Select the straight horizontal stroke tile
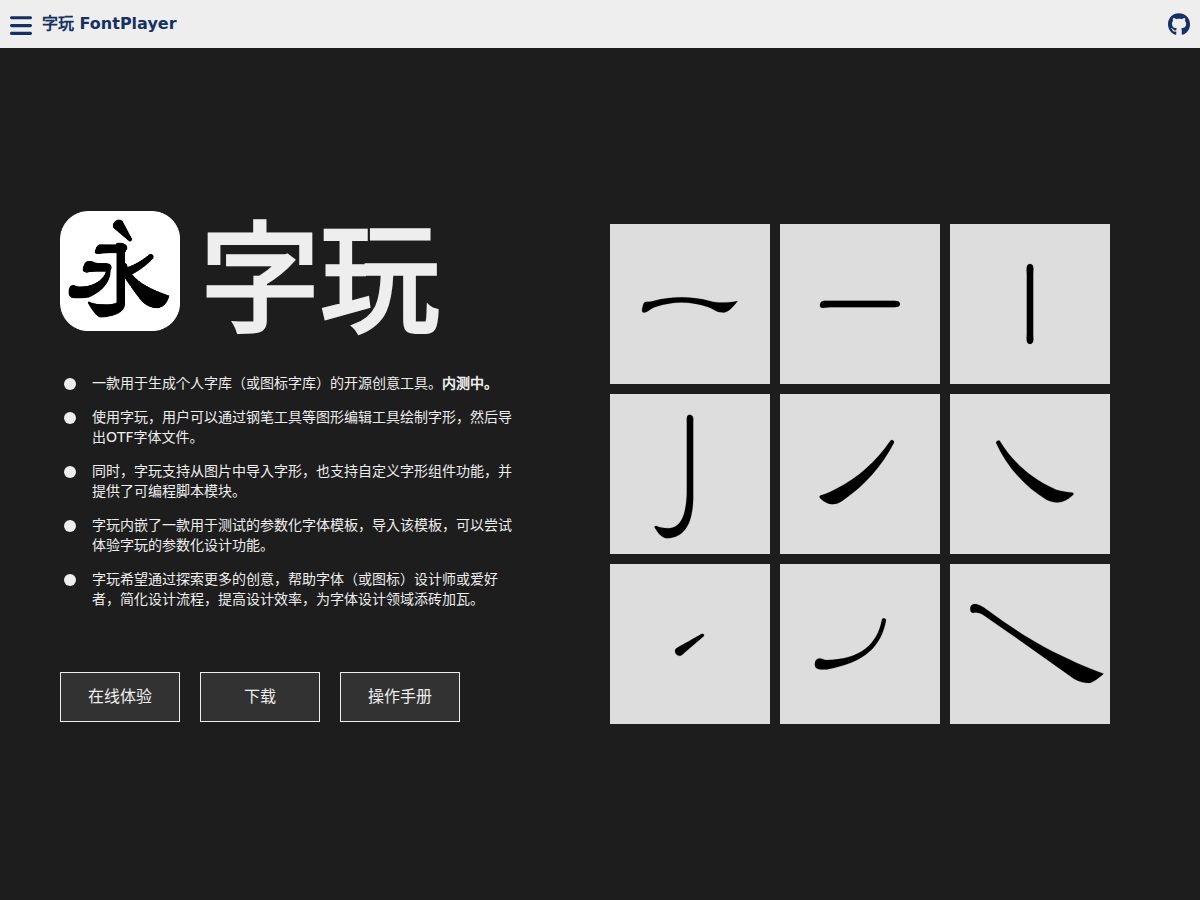Viewport: 1200px width, 900px height. point(860,304)
